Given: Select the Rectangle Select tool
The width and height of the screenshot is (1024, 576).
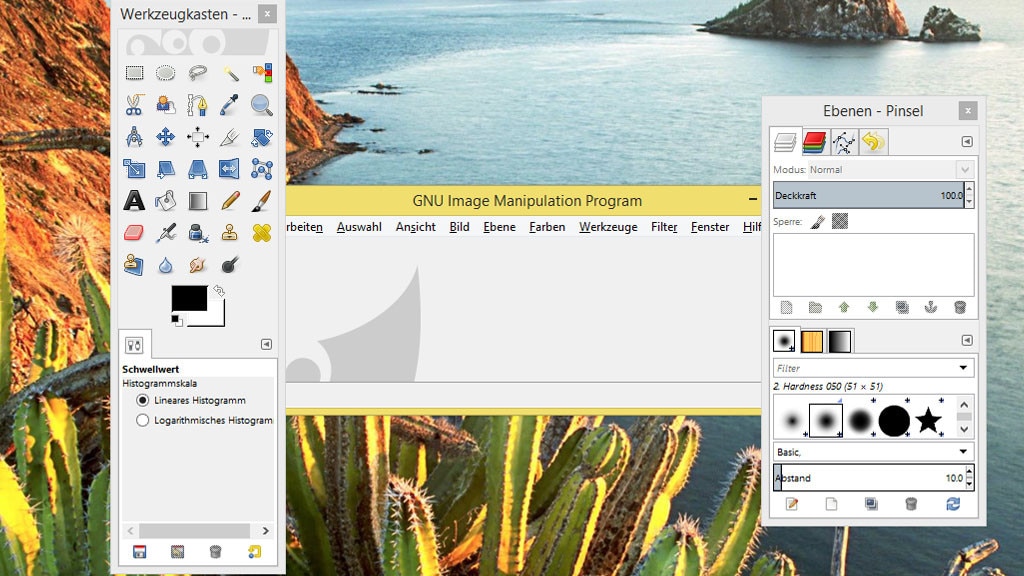Looking at the screenshot, I should click(x=134, y=72).
